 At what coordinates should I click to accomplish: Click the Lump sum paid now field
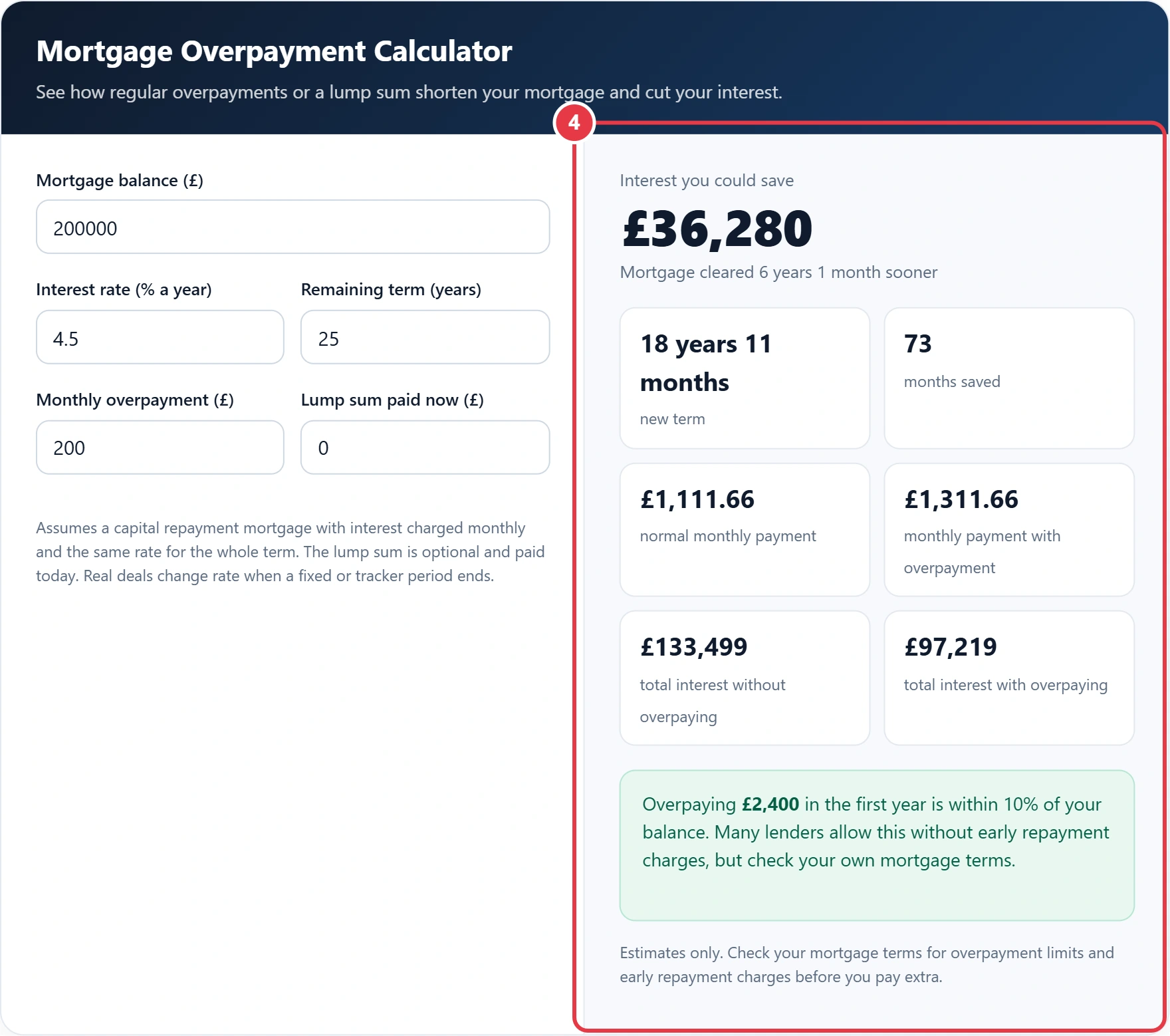[425, 448]
